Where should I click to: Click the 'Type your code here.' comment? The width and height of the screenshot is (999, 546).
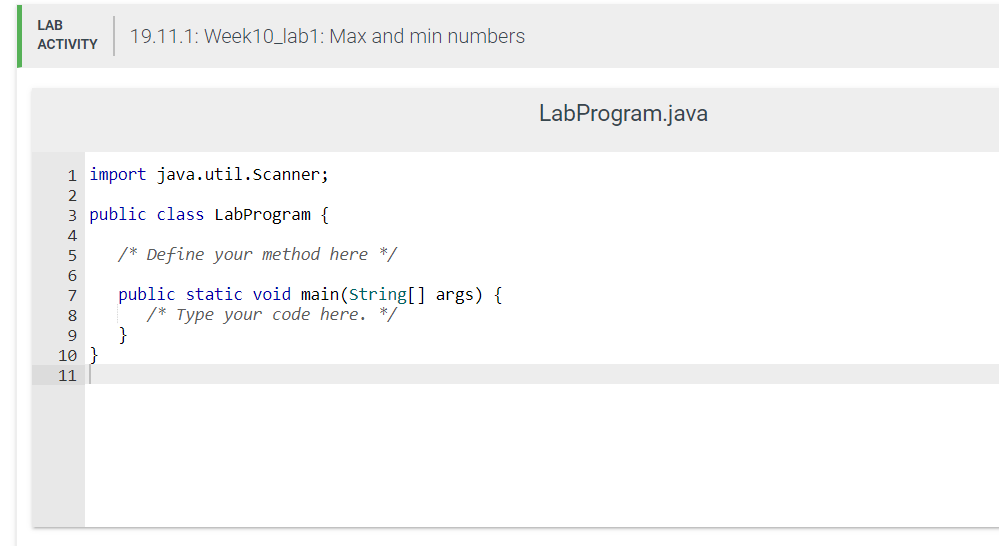272,315
